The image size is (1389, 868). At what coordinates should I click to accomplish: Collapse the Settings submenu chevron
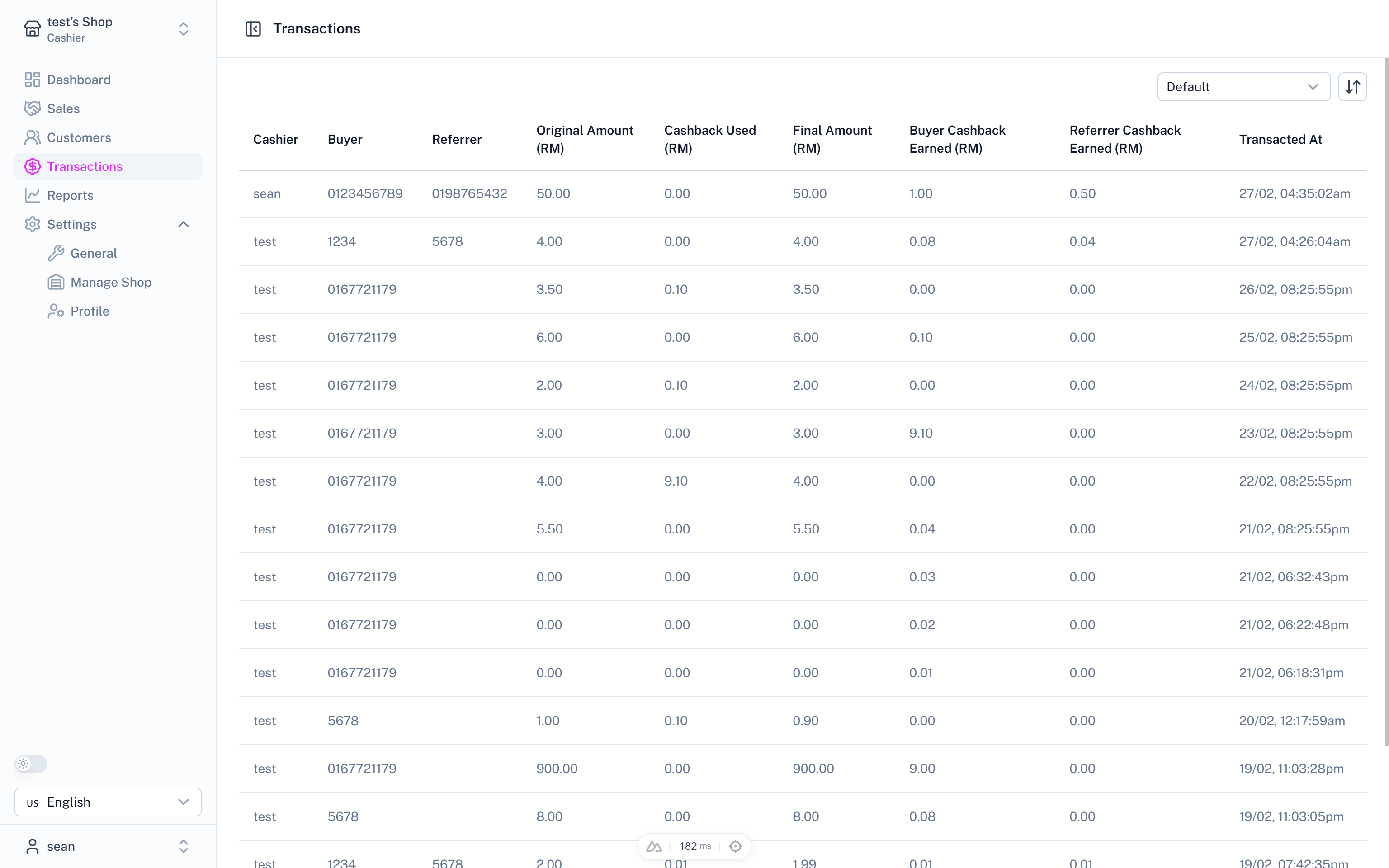click(184, 225)
